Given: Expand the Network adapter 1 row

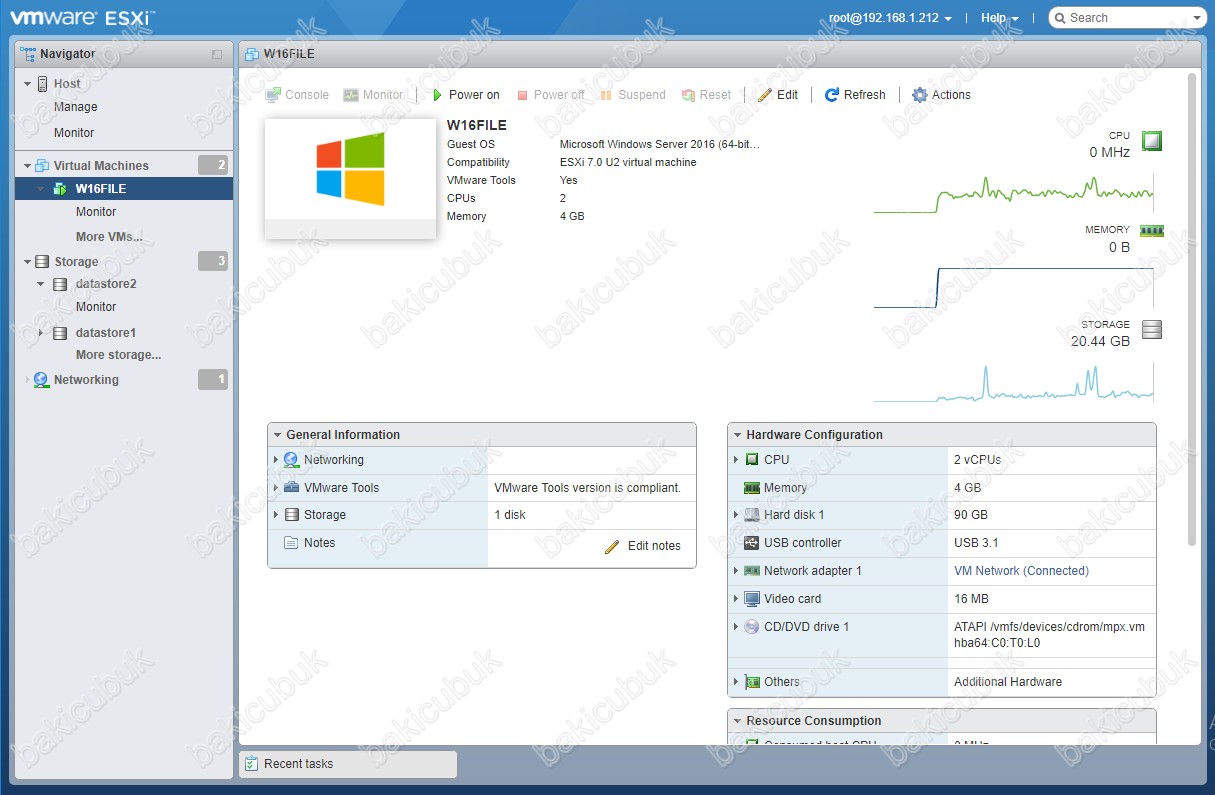Looking at the screenshot, I should 736,571.
